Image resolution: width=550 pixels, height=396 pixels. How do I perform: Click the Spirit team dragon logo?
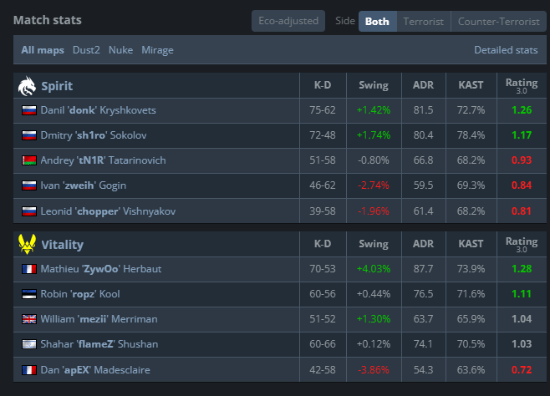[x=27, y=86]
